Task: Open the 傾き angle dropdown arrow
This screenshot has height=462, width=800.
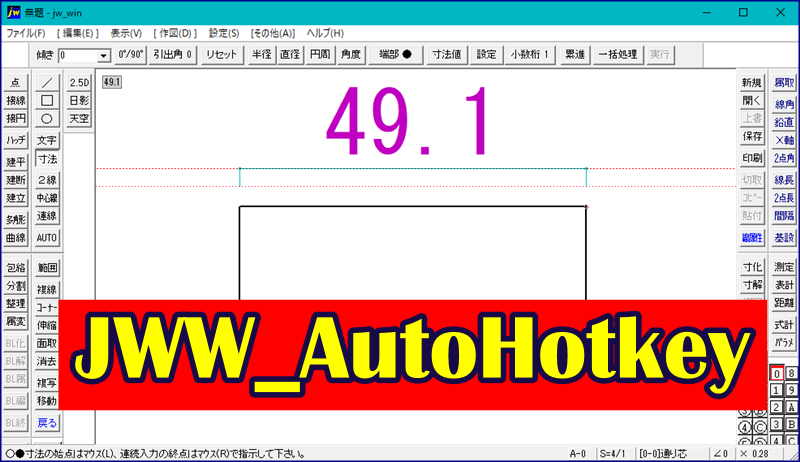Action: click(x=104, y=56)
